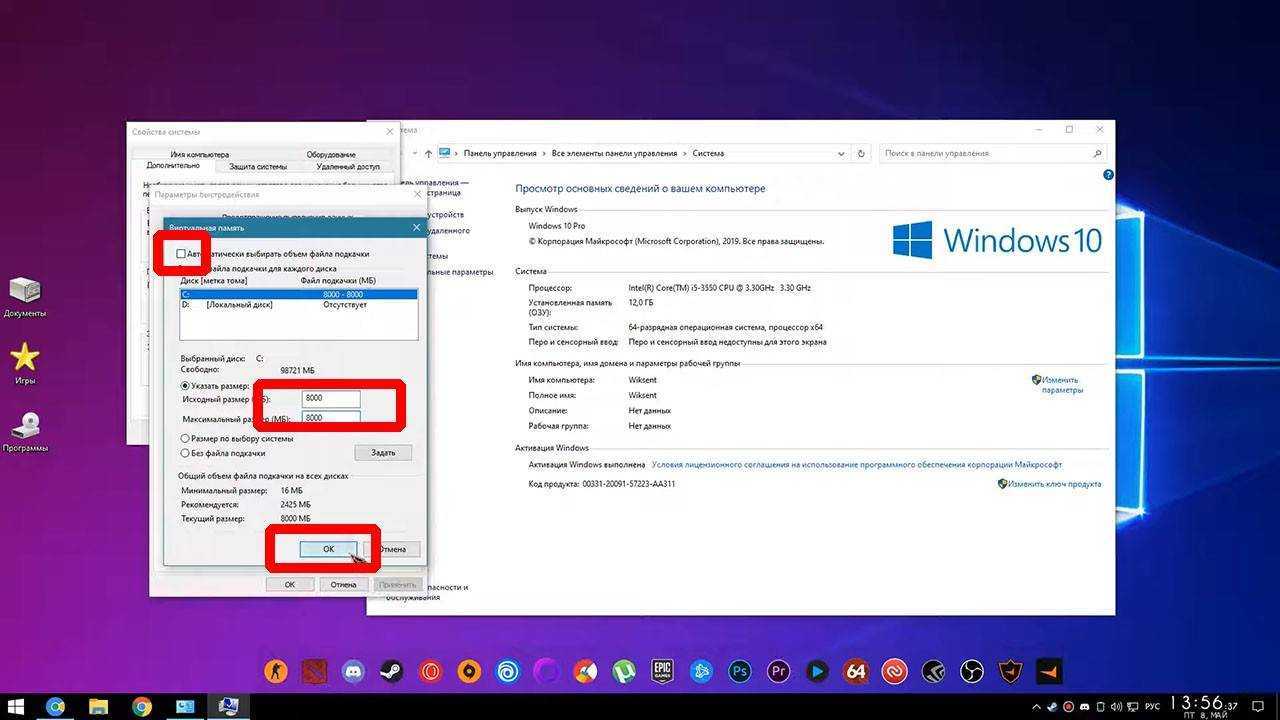
Task: Click 'Изменить параметры' link
Action: coord(1061,385)
